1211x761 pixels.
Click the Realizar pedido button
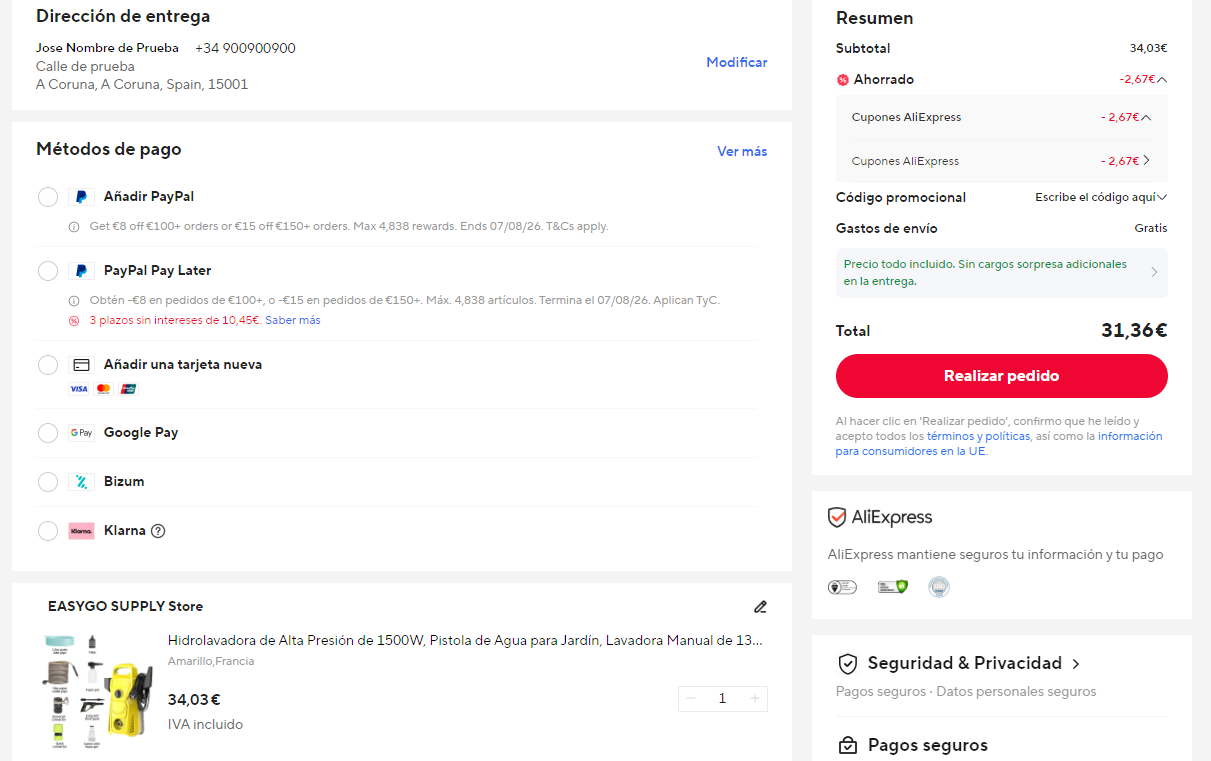click(x=1001, y=376)
